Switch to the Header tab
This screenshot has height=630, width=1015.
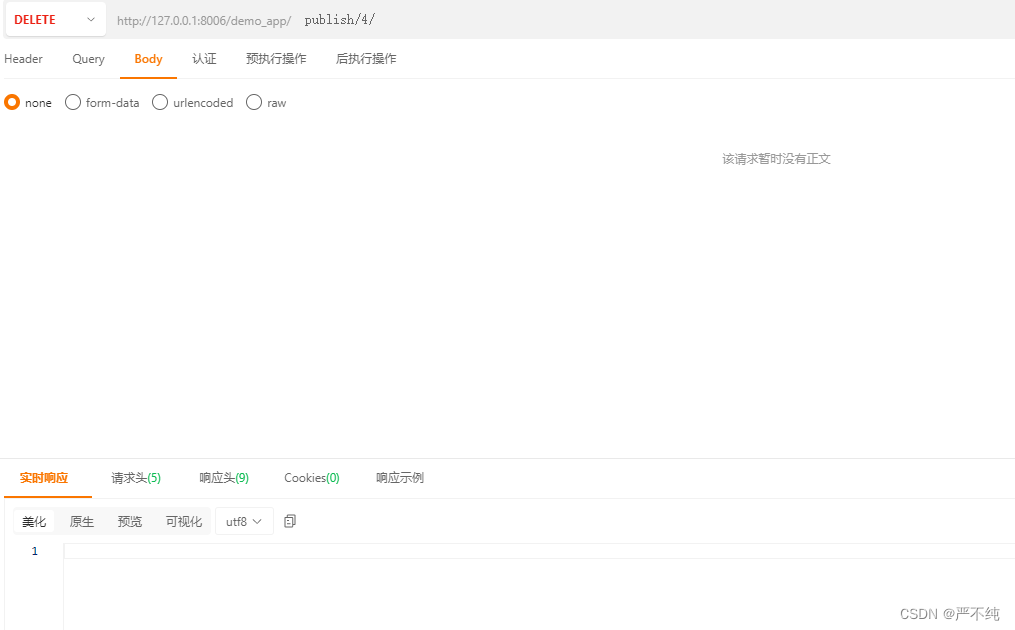[x=23, y=58]
